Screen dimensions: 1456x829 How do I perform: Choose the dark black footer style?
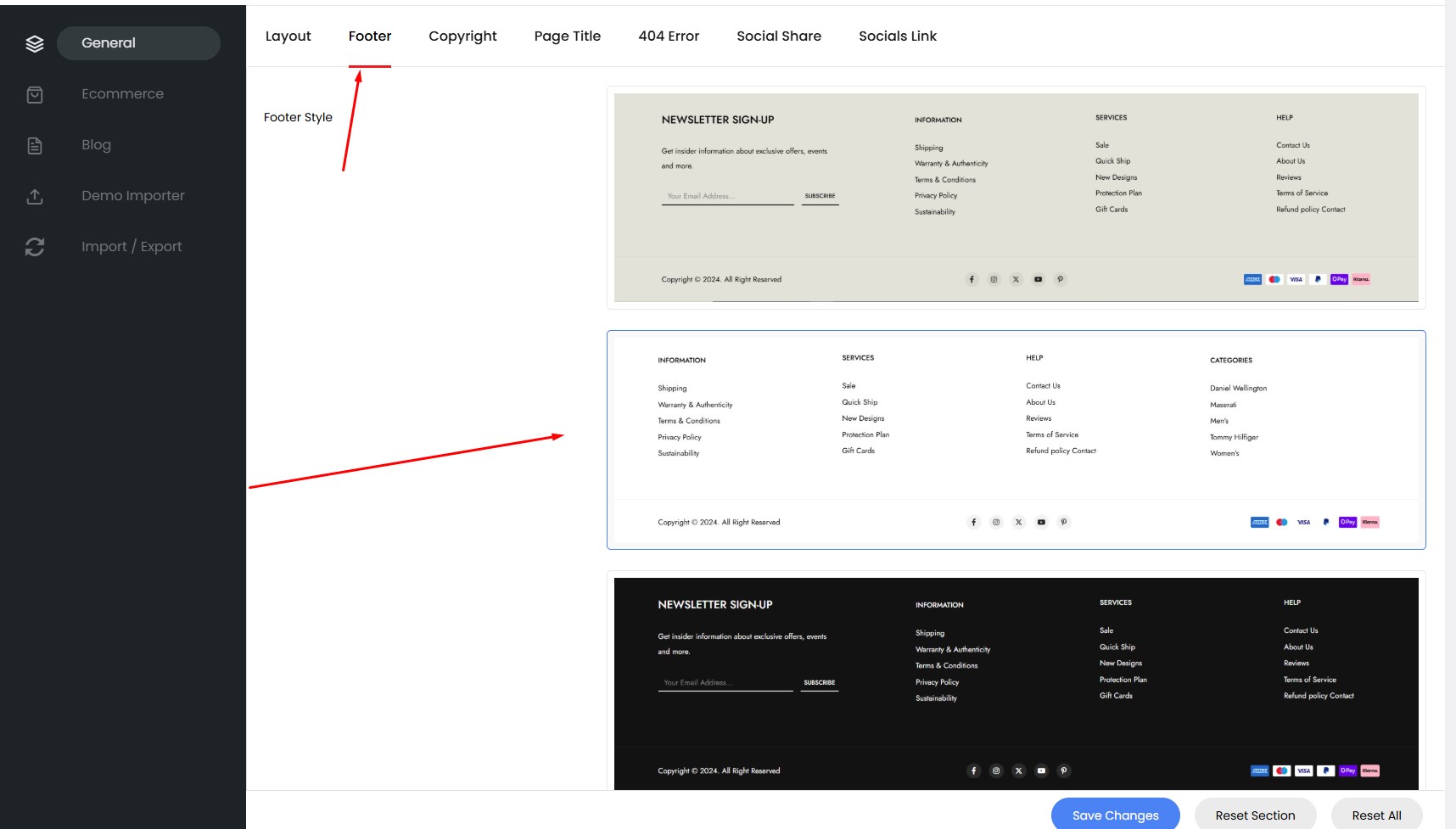(1016, 683)
